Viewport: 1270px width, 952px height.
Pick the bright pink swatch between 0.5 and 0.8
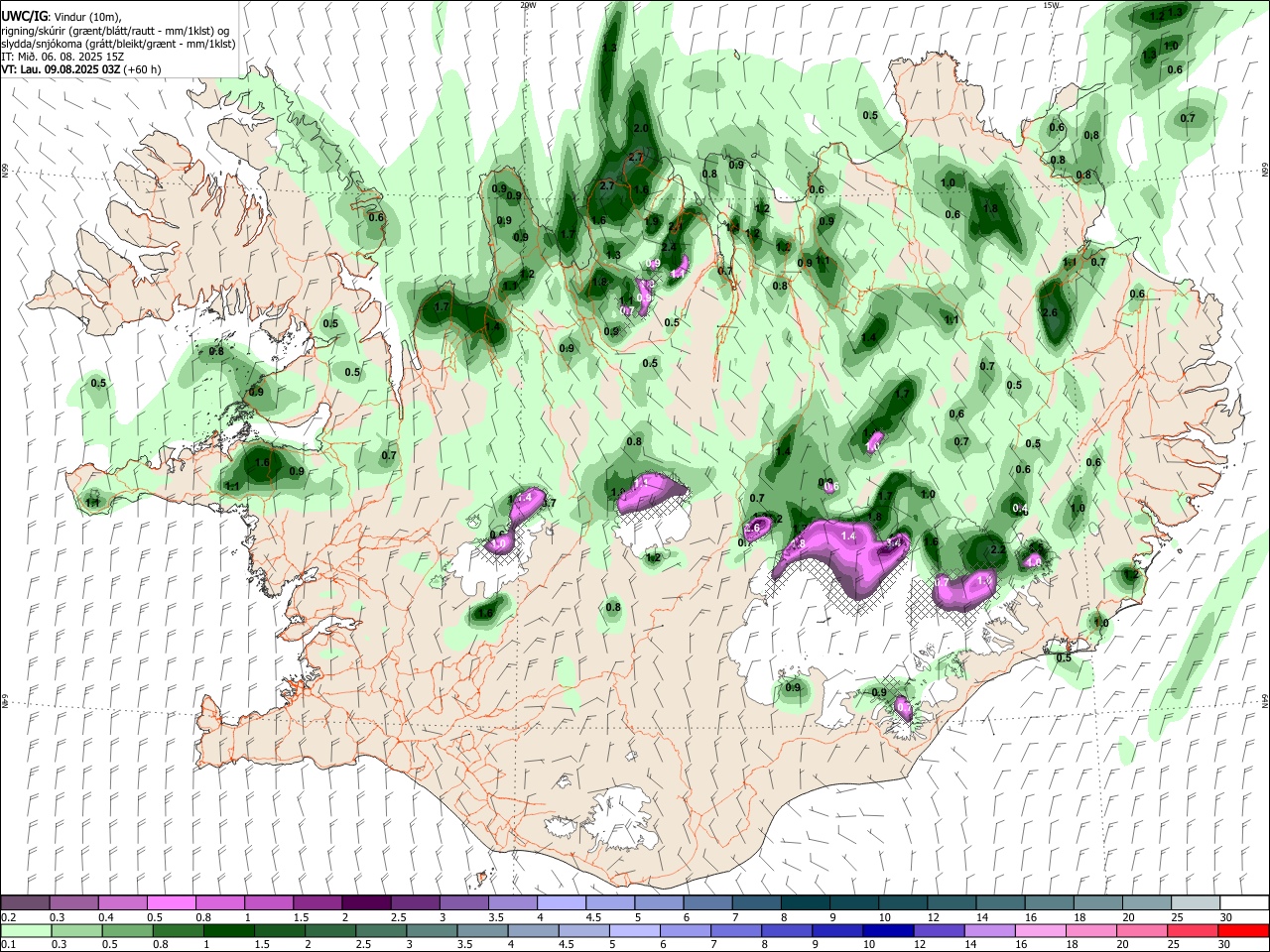pos(171,902)
